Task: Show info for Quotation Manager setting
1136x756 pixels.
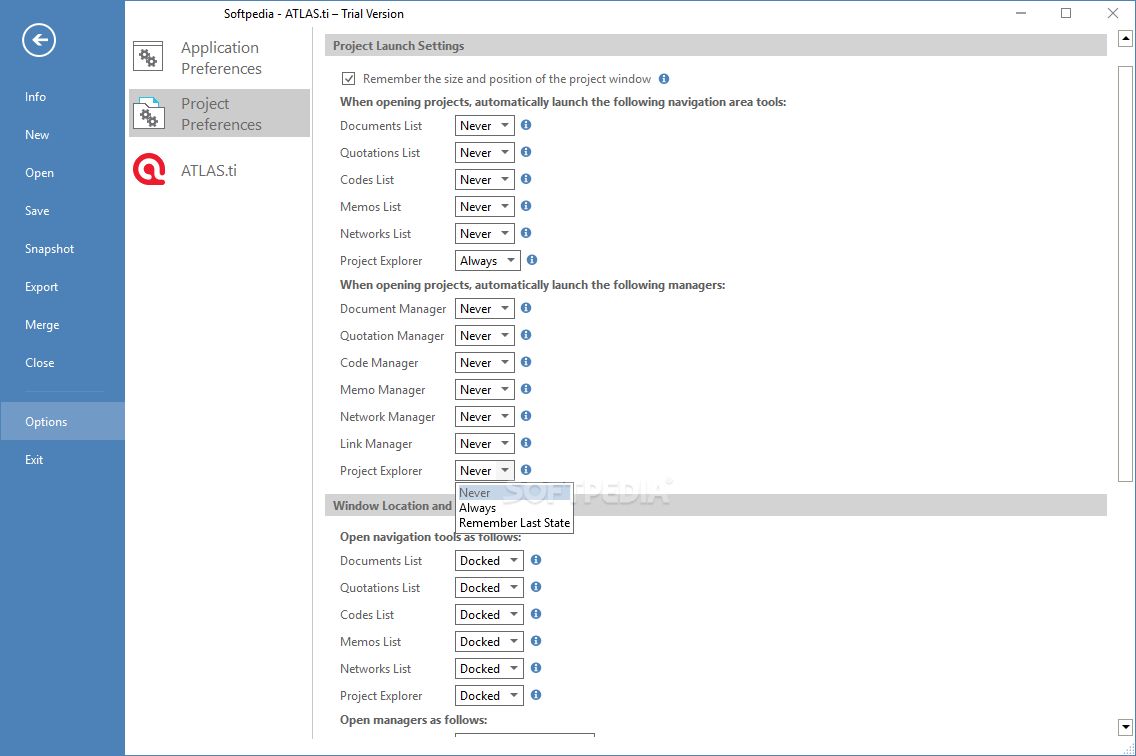Action: click(x=526, y=335)
